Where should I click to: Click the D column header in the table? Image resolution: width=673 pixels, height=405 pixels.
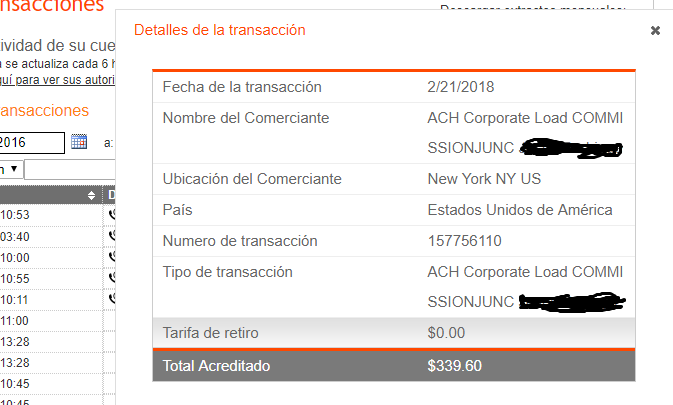[111, 195]
